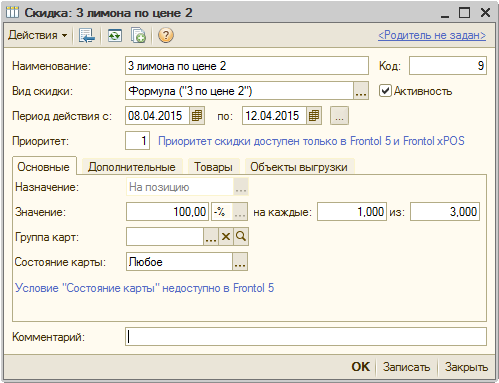Open the Объекты выгрузки tab

point(299,167)
